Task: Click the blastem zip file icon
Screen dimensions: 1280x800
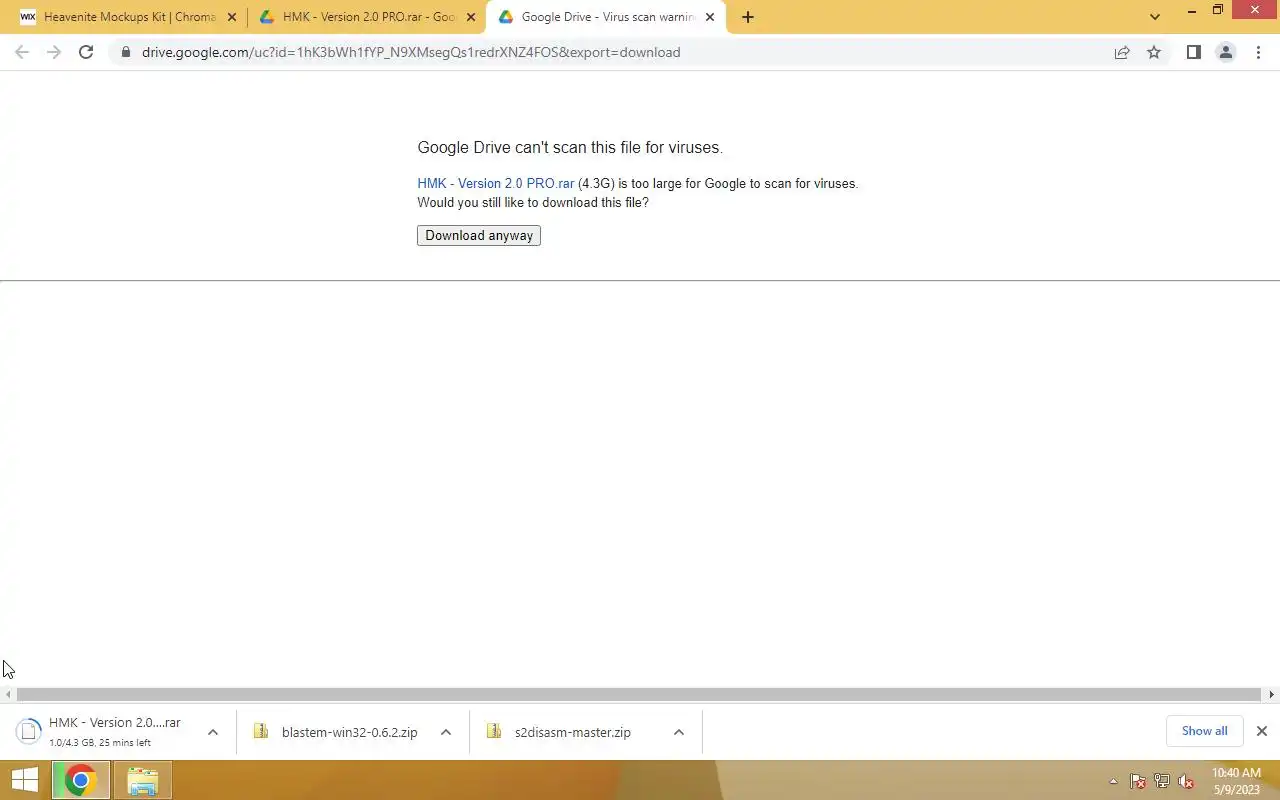Action: [x=261, y=731]
